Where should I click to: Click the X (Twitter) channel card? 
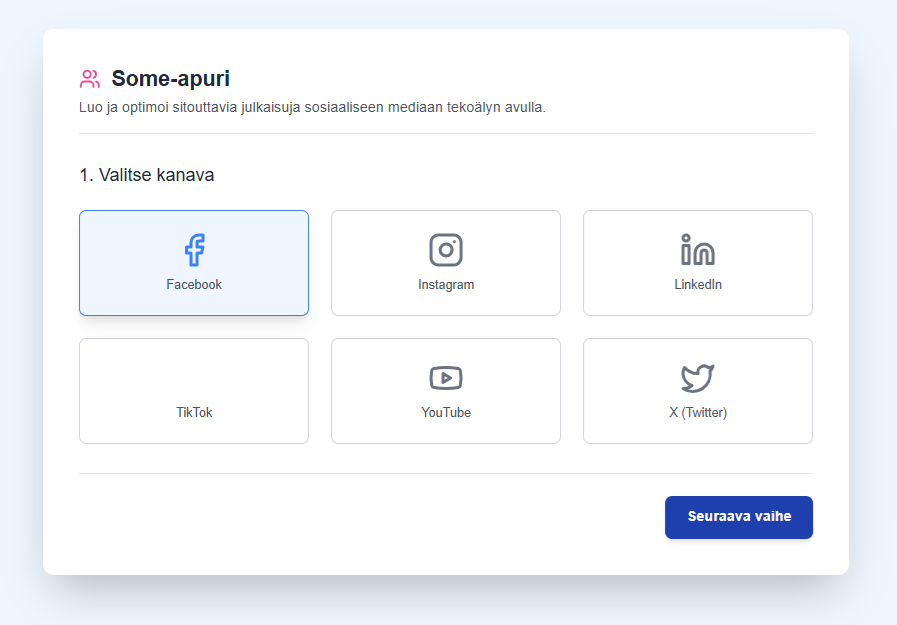697,390
